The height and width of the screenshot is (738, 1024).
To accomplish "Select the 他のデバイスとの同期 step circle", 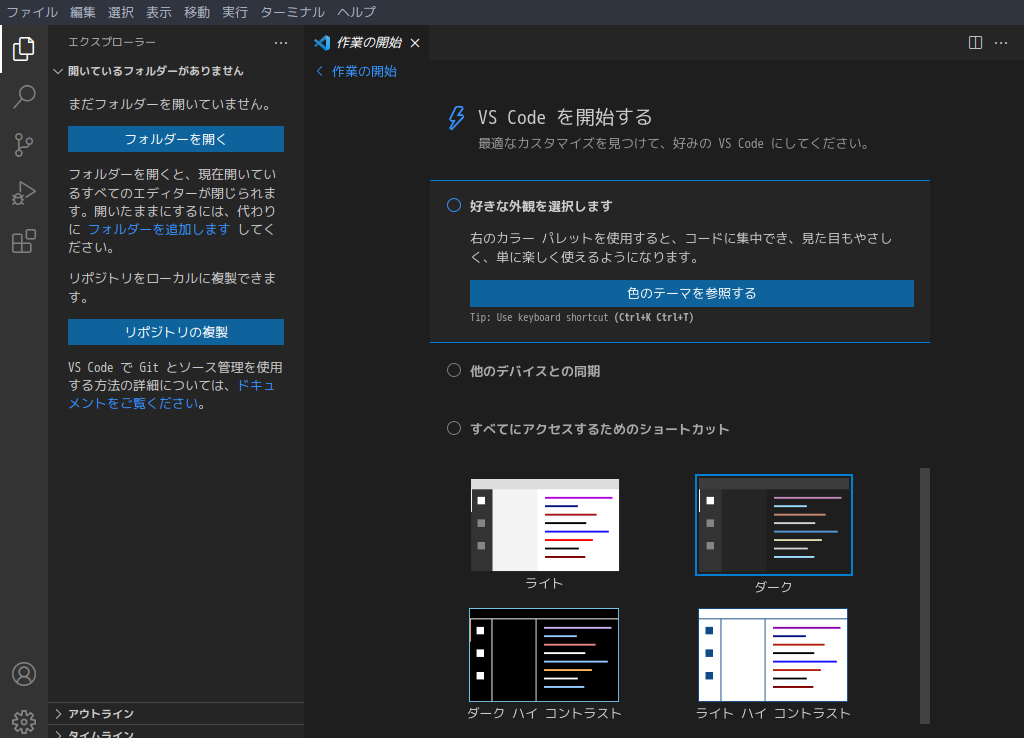I will point(454,370).
